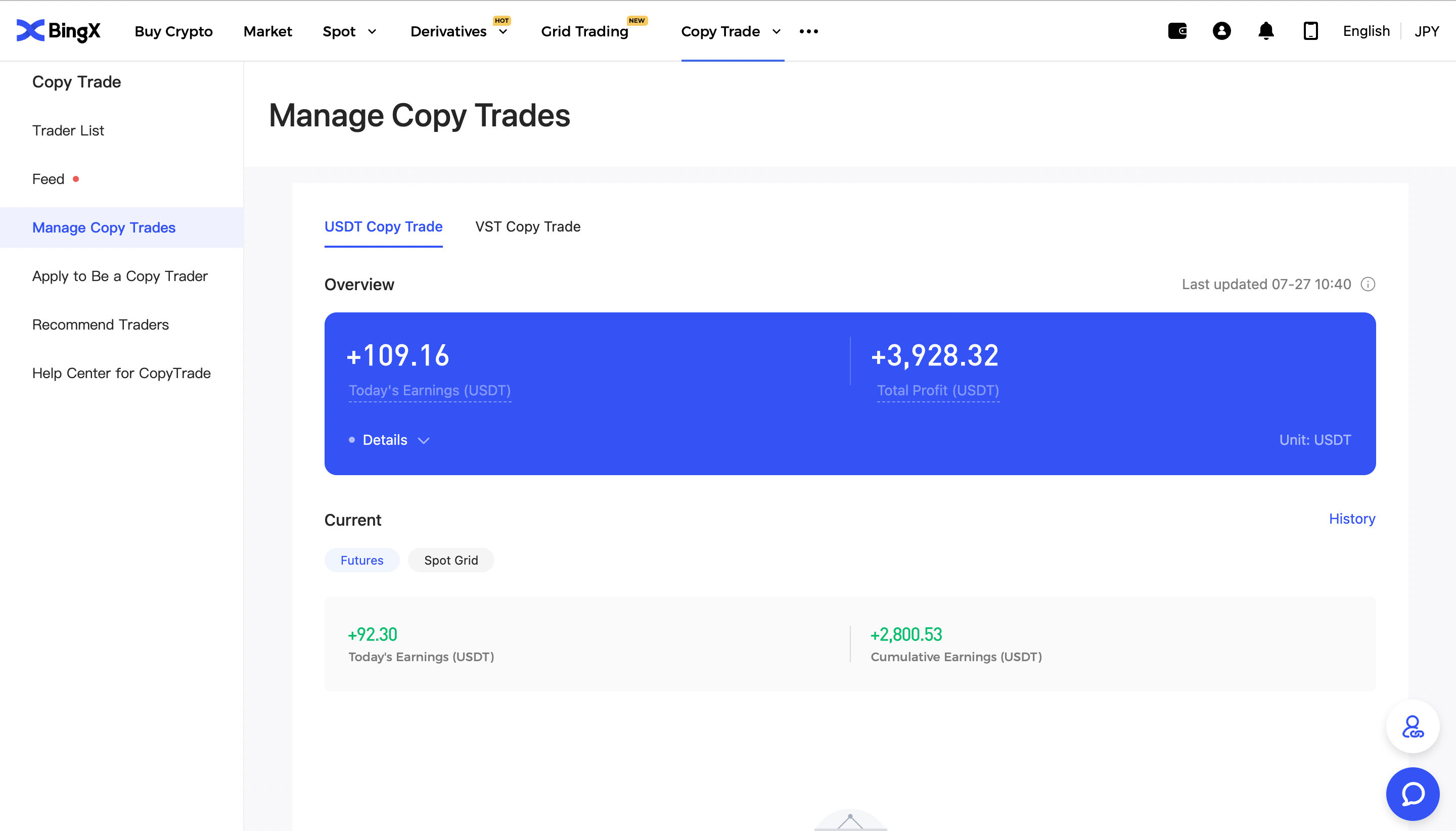
Task: Open the live chat support bubble
Action: (1413, 794)
